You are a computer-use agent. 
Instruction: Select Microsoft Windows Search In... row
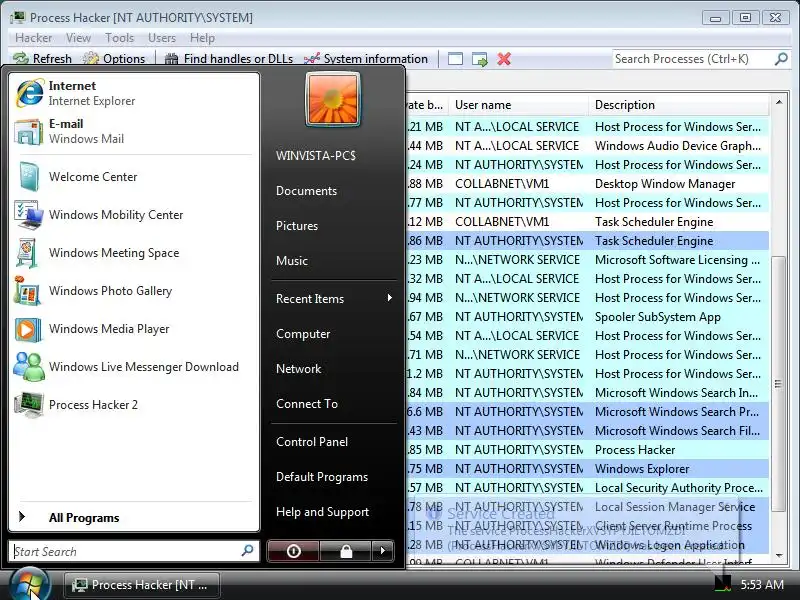(x=588, y=392)
